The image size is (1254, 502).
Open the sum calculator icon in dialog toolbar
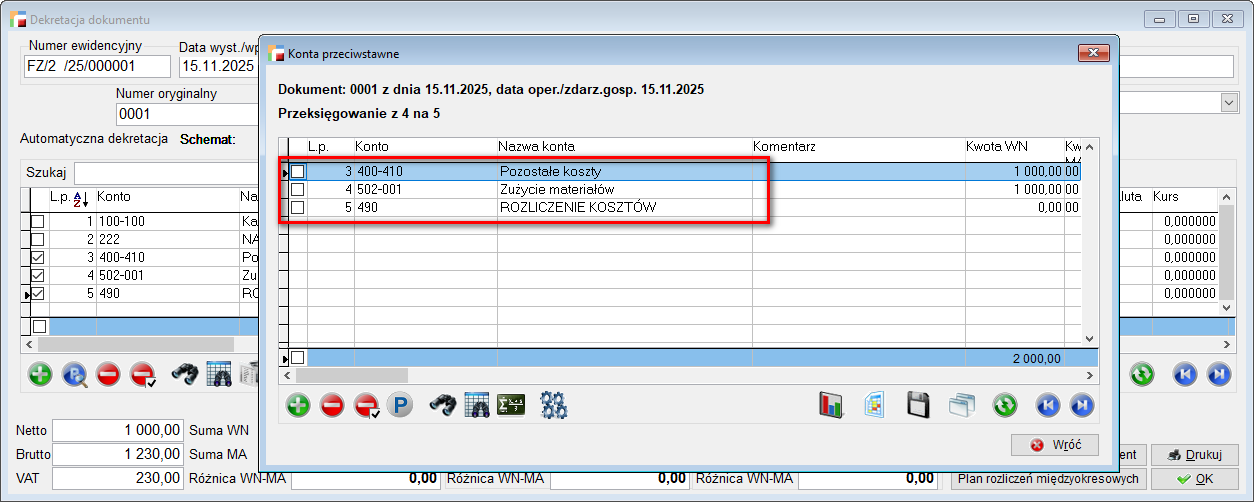[510, 405]
